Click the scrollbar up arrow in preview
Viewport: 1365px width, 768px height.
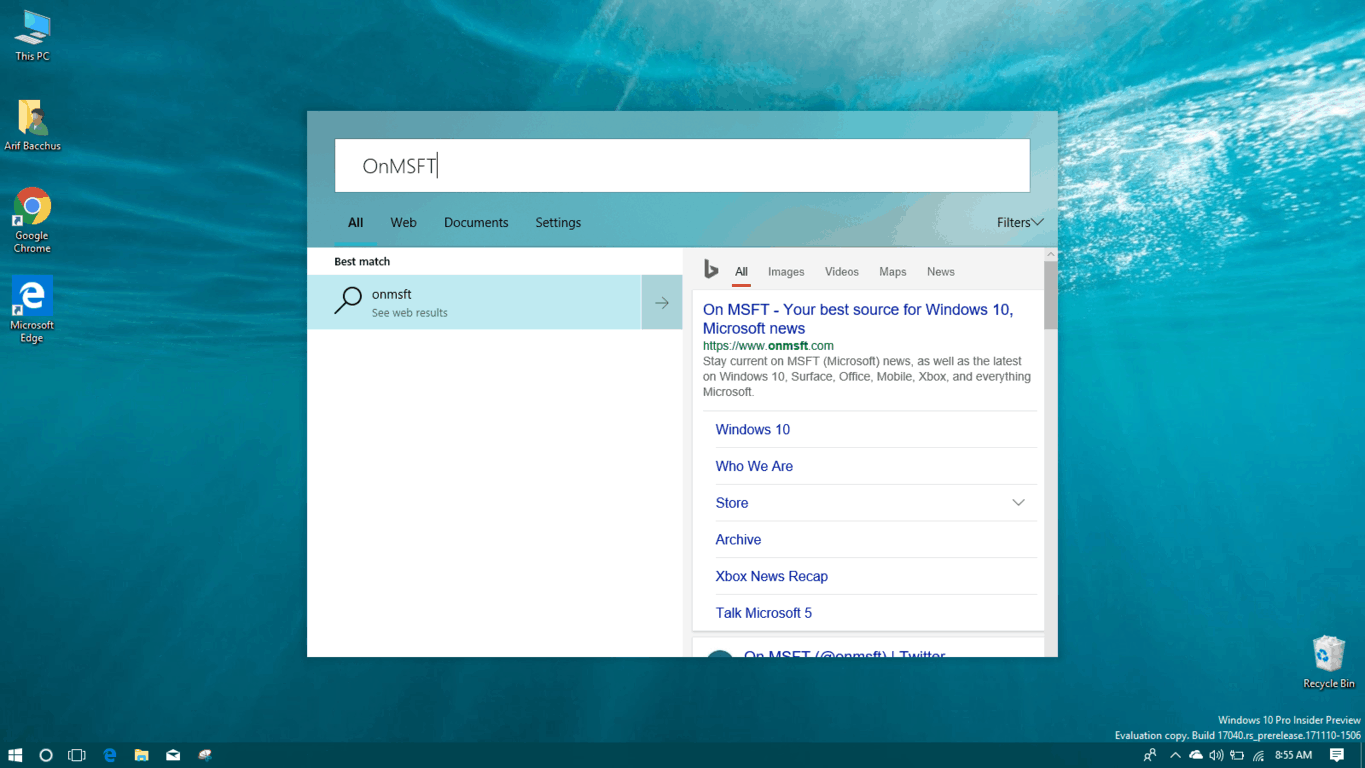click(1051, 255)
